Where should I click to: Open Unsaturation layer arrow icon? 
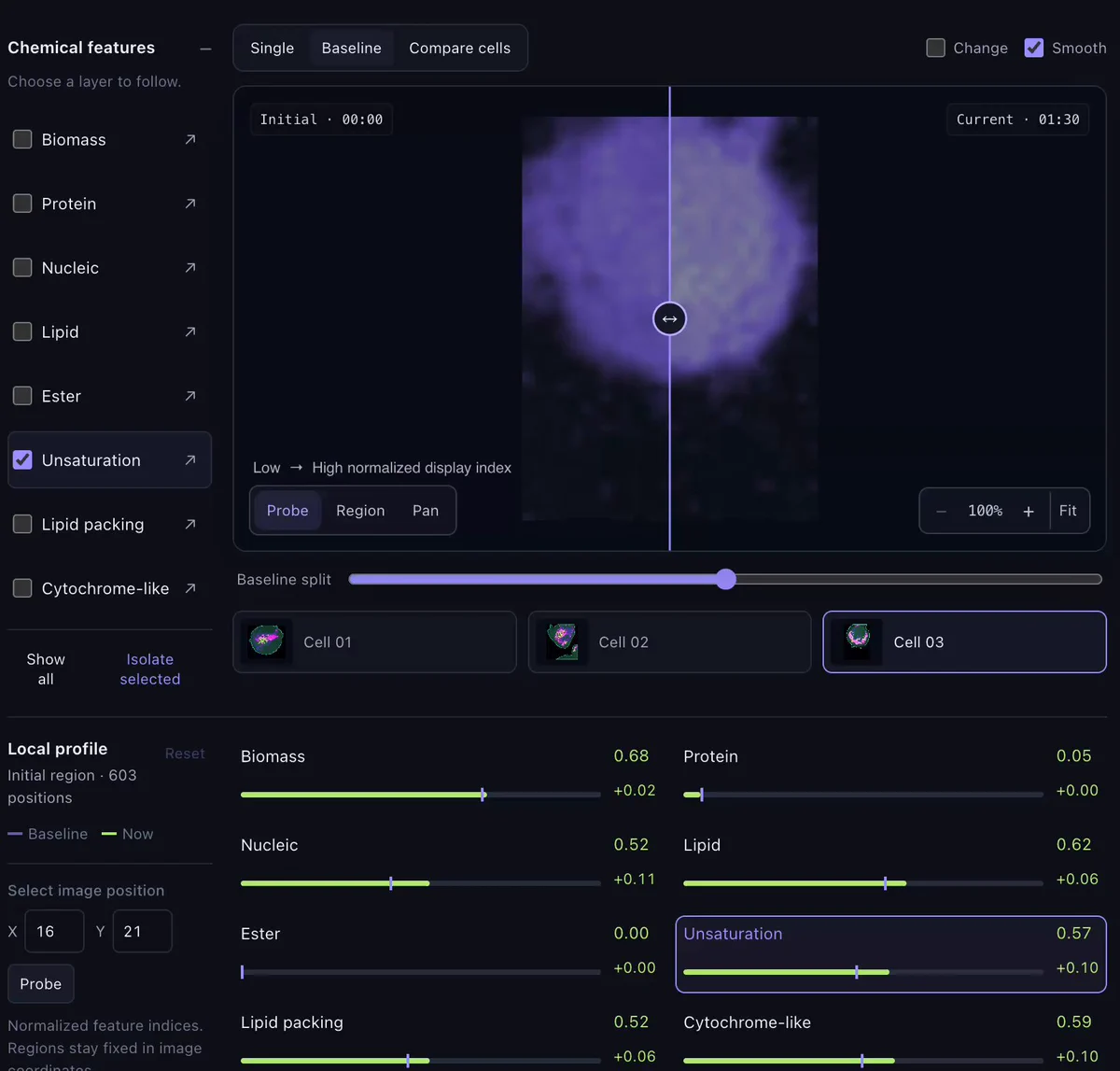(x=190, y=460)
